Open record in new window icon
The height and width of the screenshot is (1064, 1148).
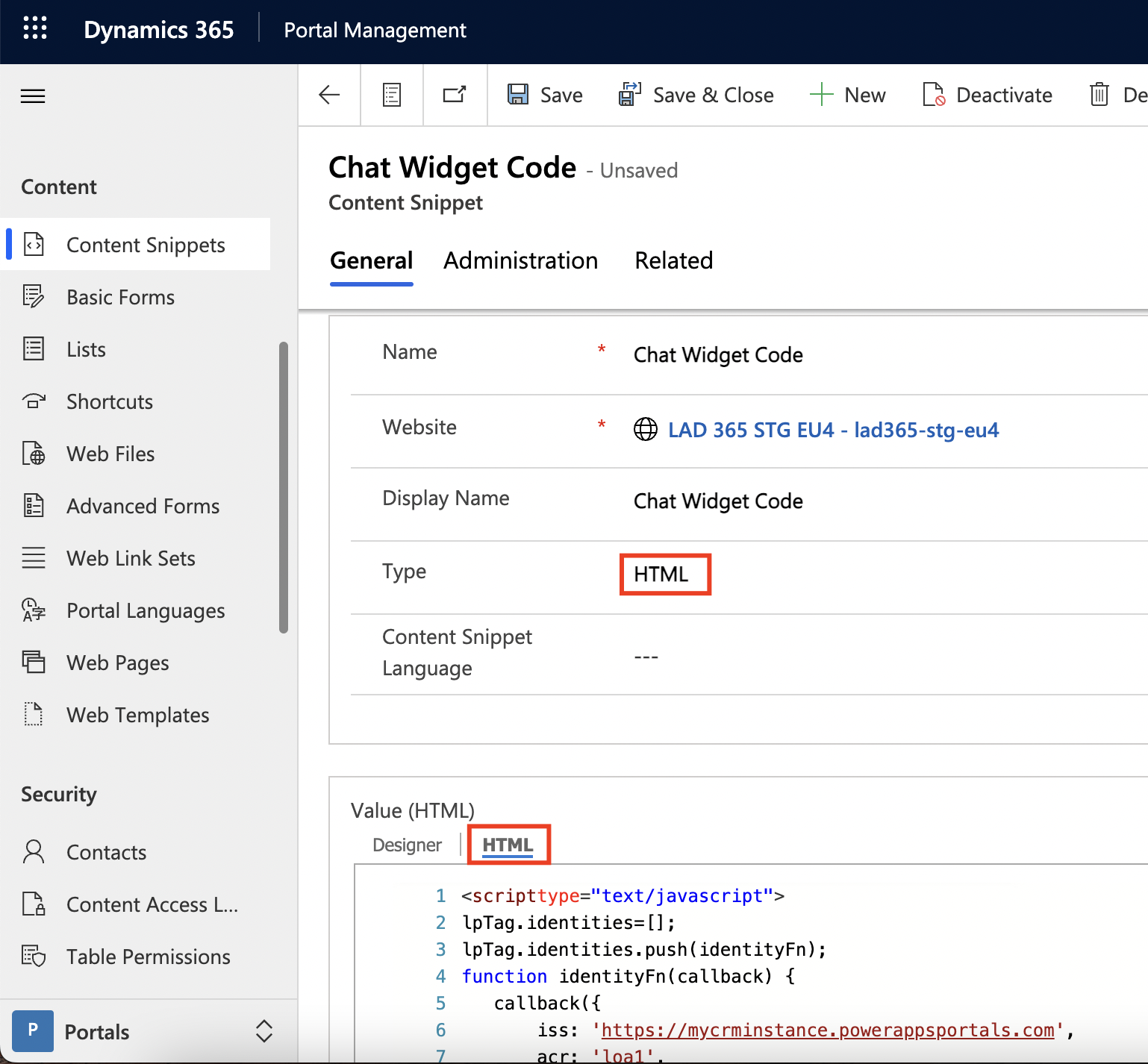pyautogui.click(x=455, y=95)
